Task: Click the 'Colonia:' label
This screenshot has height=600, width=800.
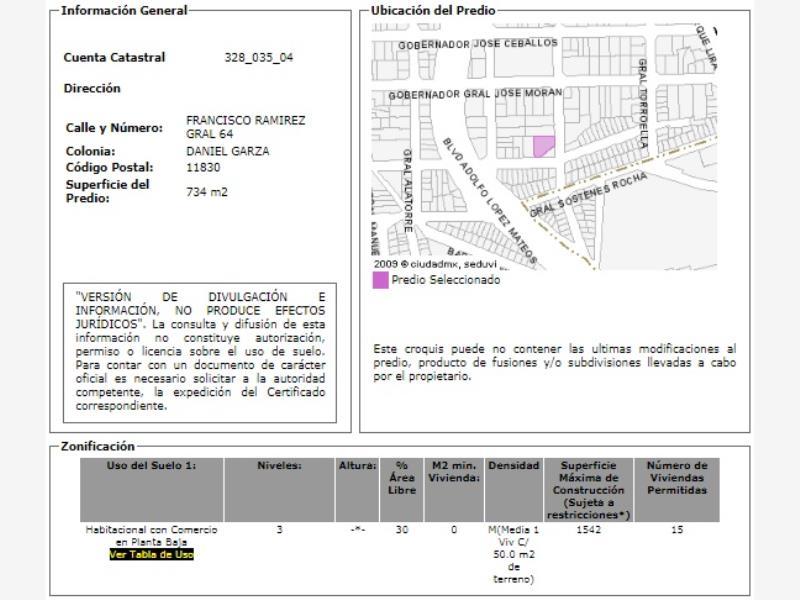Action: (x=90, y=151)
